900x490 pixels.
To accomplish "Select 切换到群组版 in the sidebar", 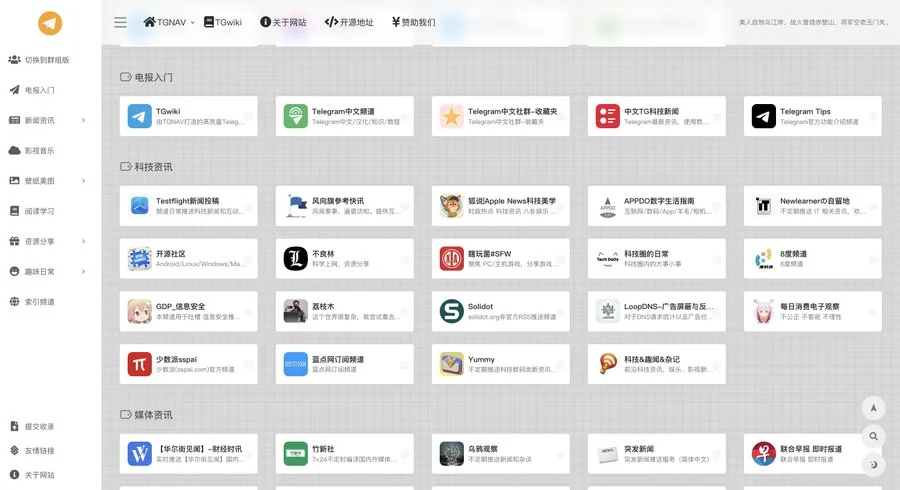I will [x=39, y=60].
